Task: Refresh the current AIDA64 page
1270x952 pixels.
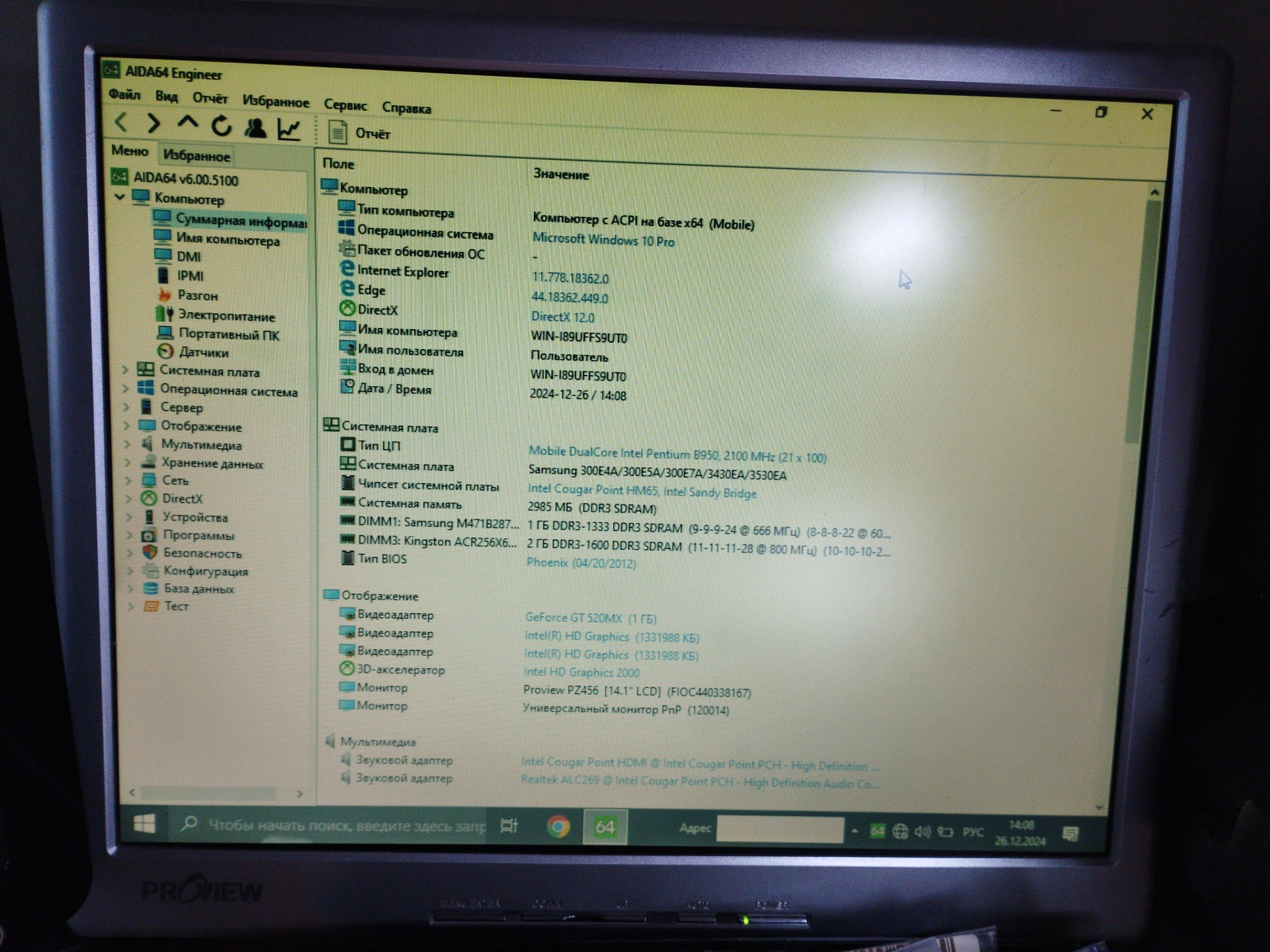Action: [x=222, y=126]
